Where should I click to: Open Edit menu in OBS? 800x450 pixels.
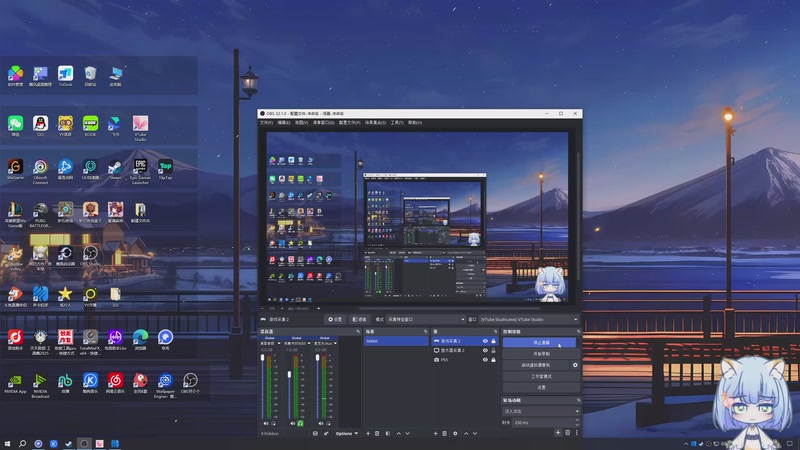tap(284, 123)
